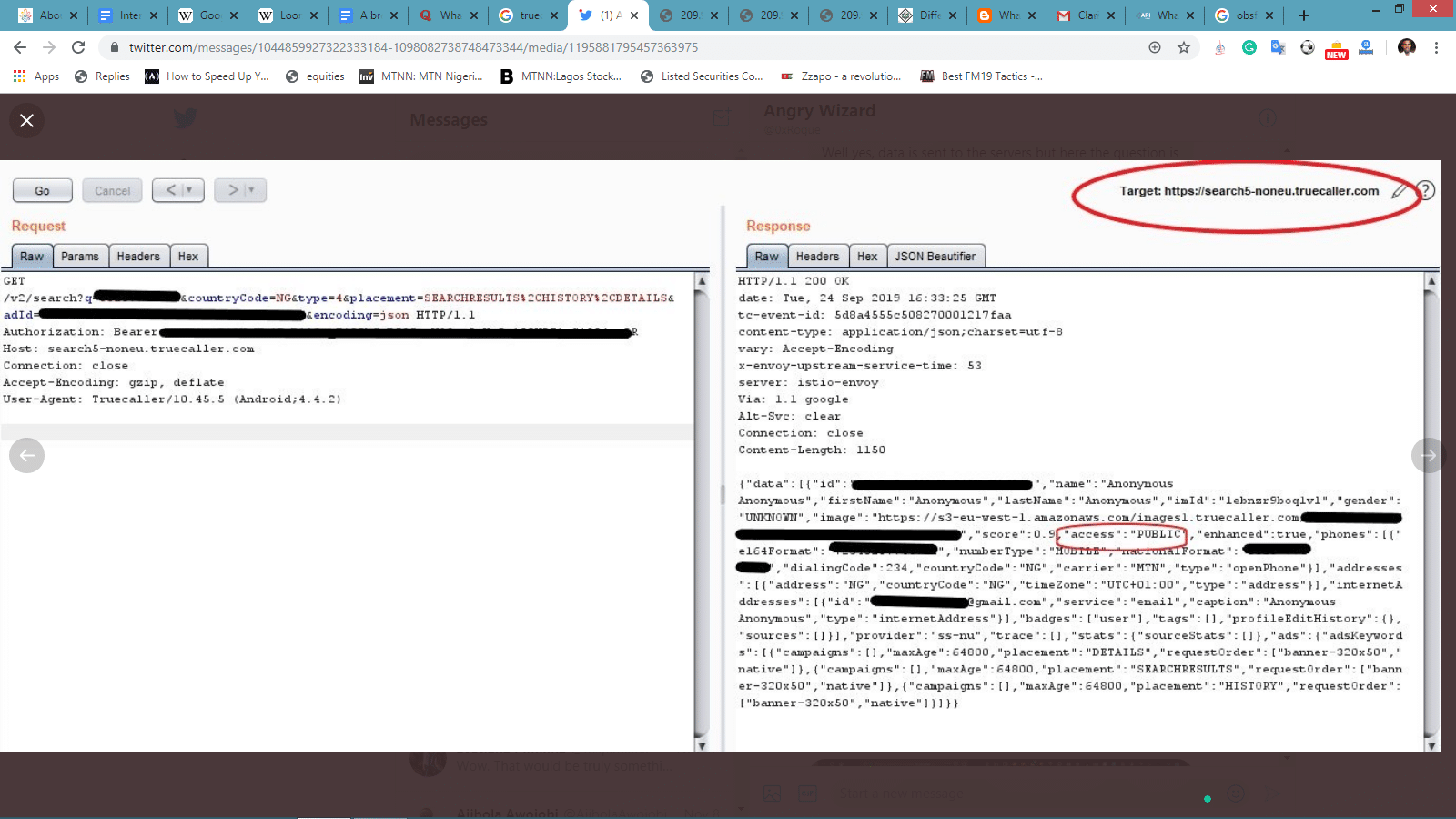
Task: Switch to the Quora 'Wha' tab
Action: (x=447, y=15)
